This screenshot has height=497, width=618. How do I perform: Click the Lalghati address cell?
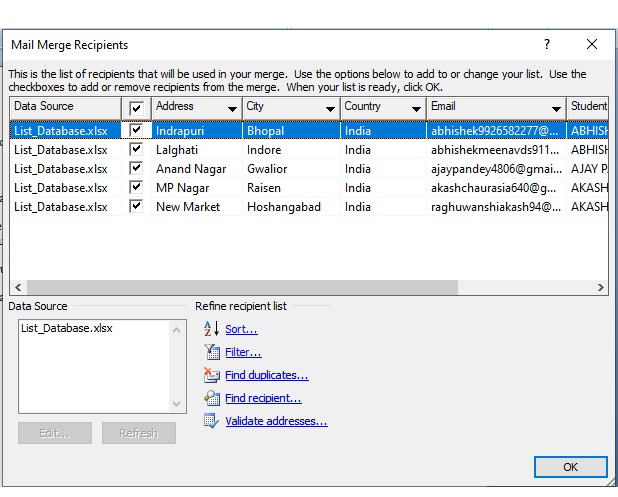(x=197, y=150)
